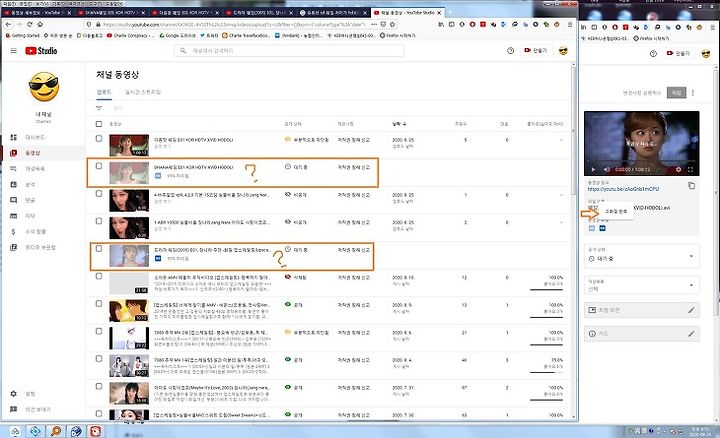The image size is (720, 438).
Task: Open the Subtitles sidebar icon
Action: (14, 216)
